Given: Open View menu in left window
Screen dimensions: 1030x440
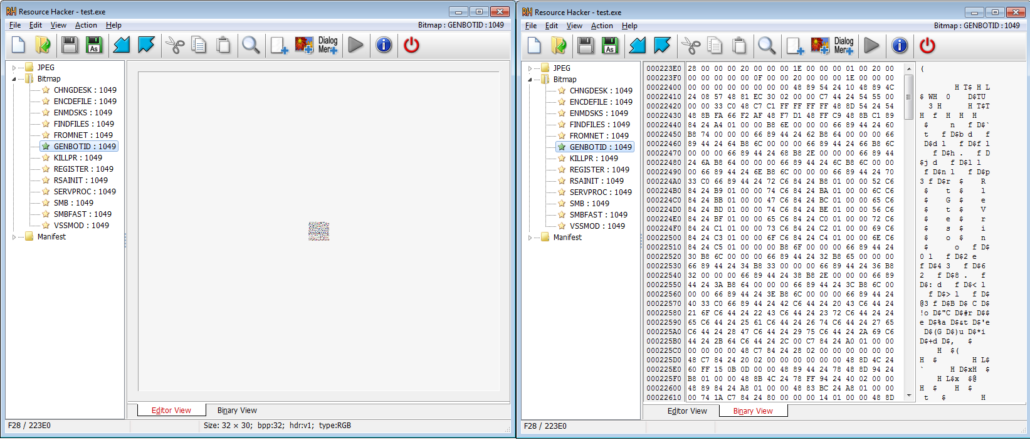Looking at the screenshot, I should (x=58, y=25).
